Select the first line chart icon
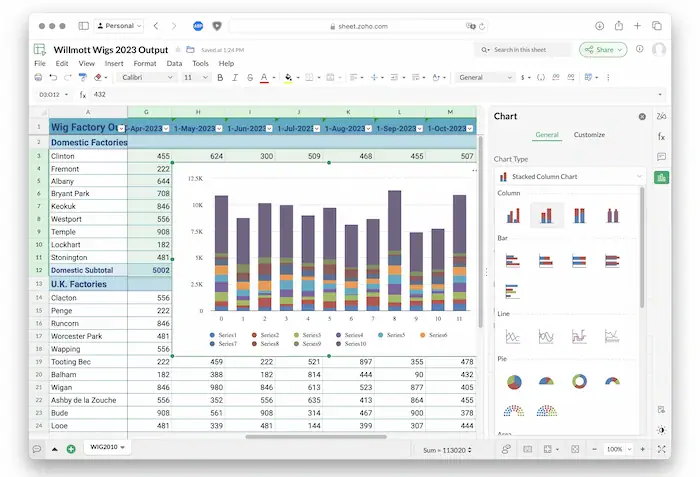The height and width of the screenshot is (477, 700). 512,336
